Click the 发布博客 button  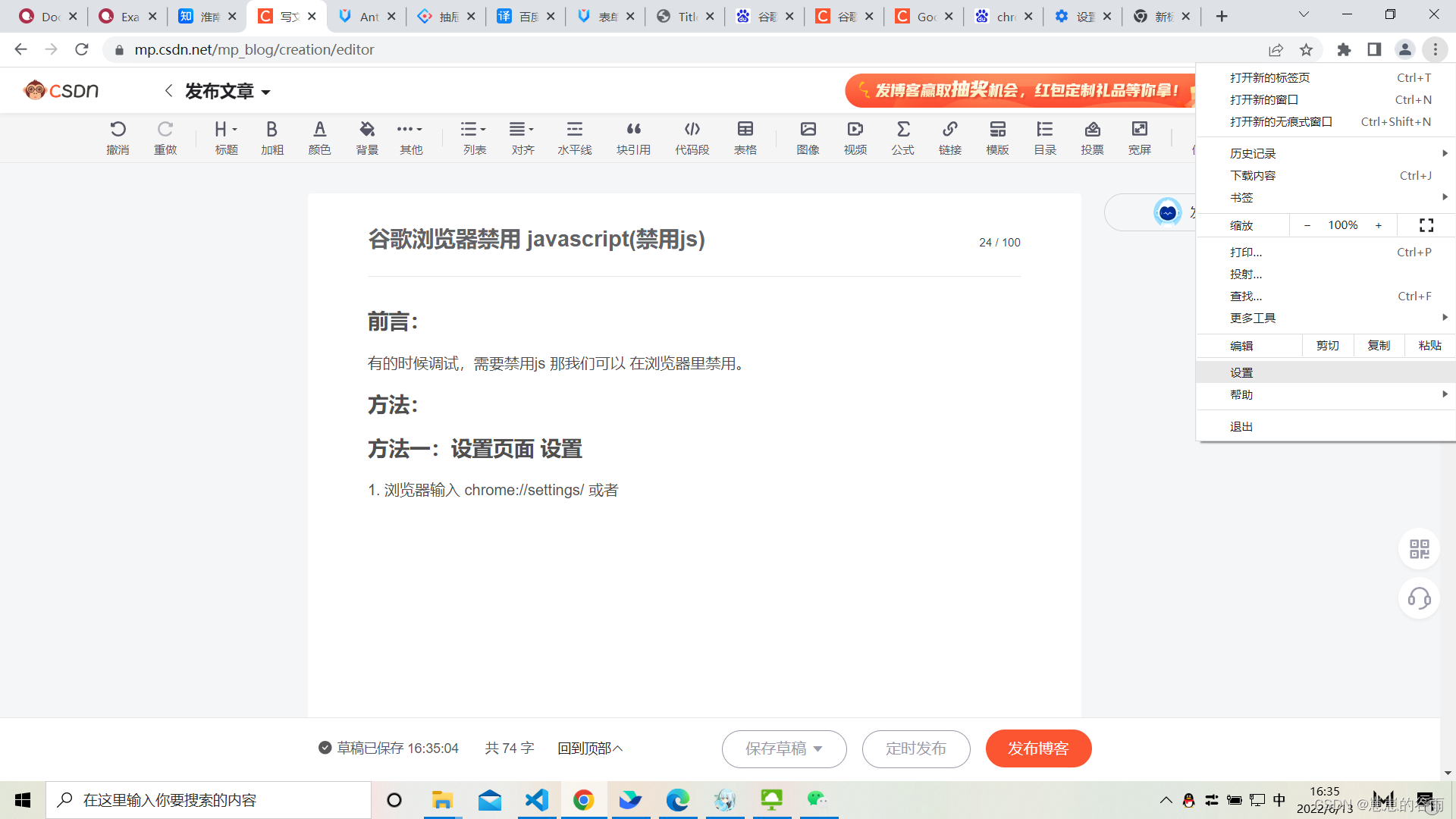(1037, 748)
